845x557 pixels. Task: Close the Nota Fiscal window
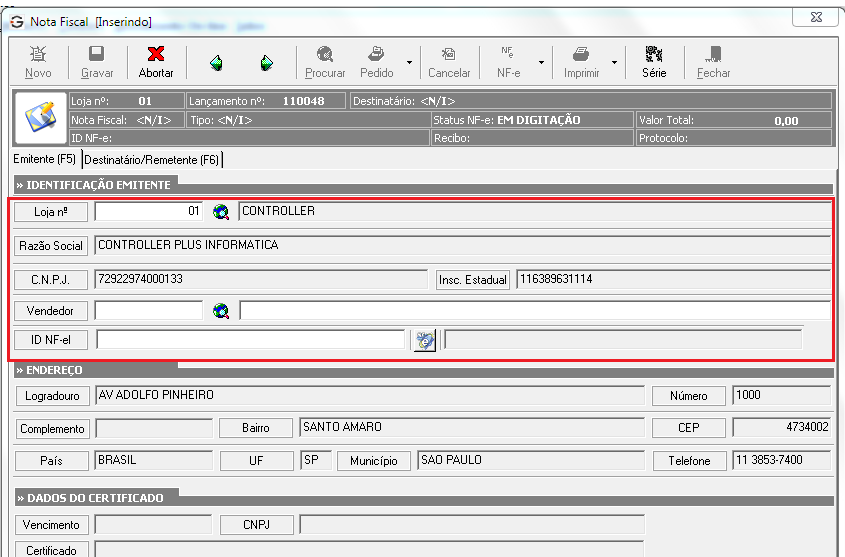click(x=816, y=17)
